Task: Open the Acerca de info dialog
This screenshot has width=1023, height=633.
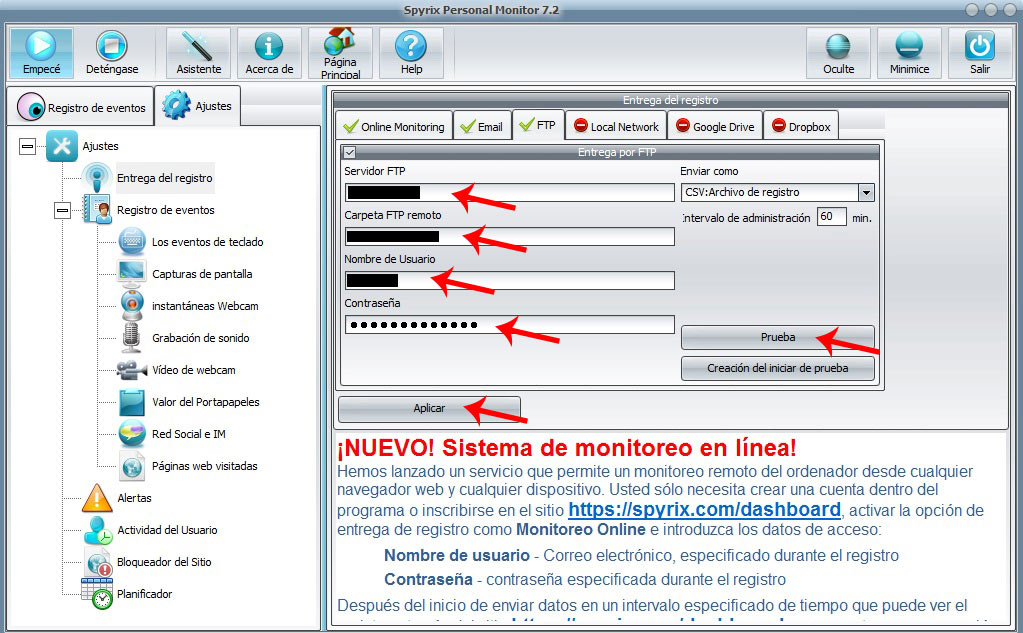Action: pos(269,53)
